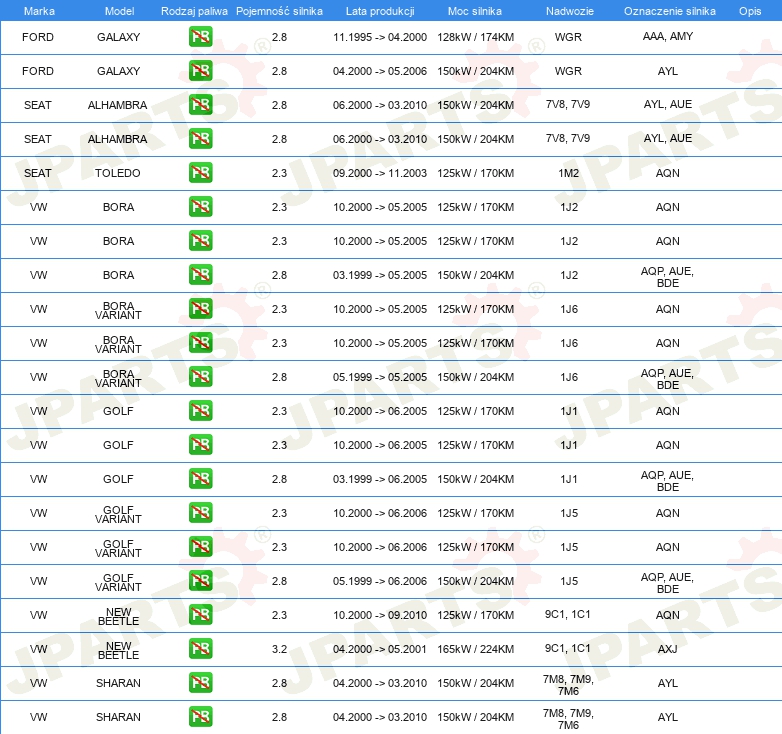This screenshot has width=782, height=734.
Task: Select 'AQP, AUE, BDE' in the Golf 1J1 row
Action: click(668, 481)
